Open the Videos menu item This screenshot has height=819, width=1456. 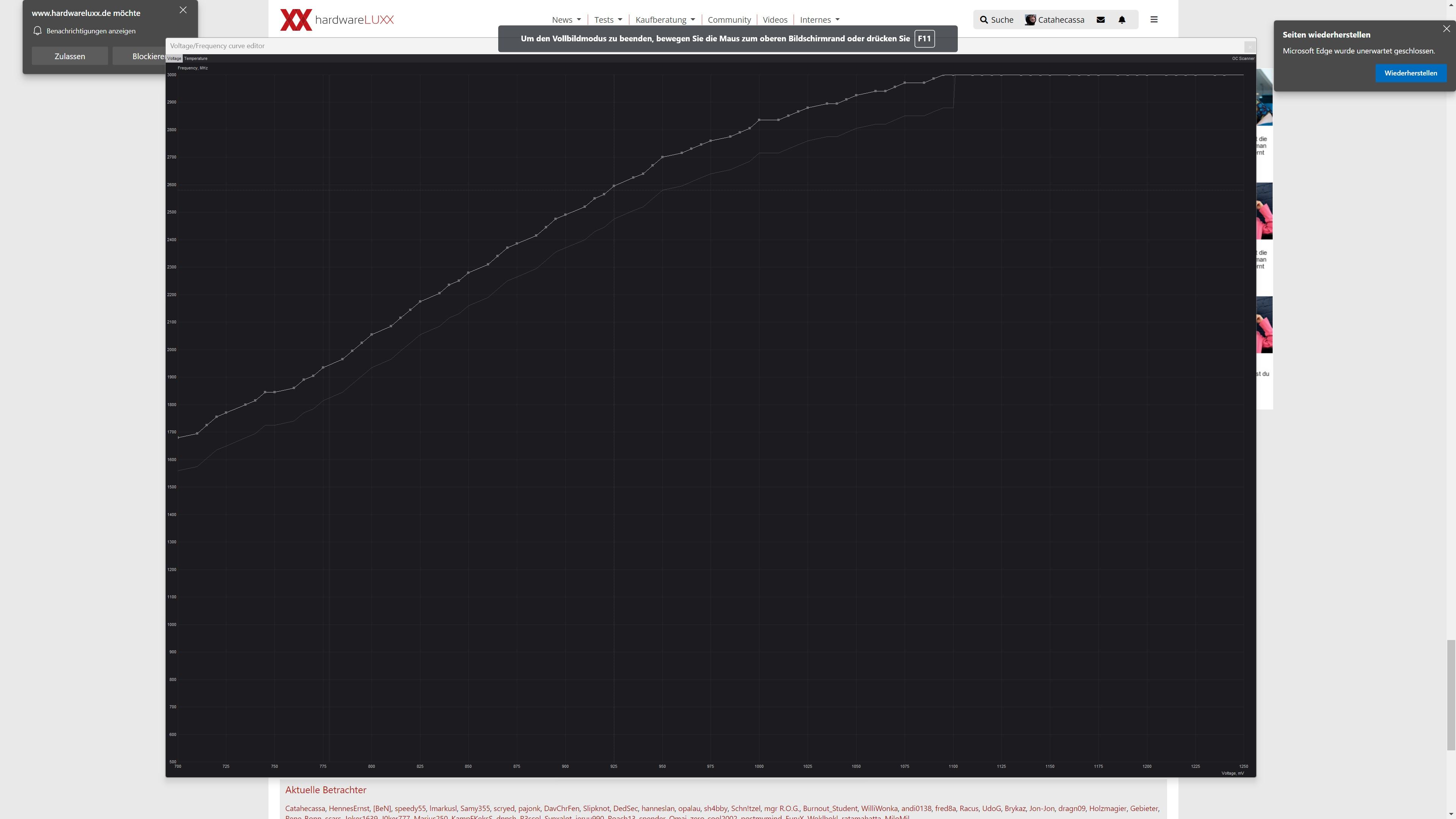(775, 20)
